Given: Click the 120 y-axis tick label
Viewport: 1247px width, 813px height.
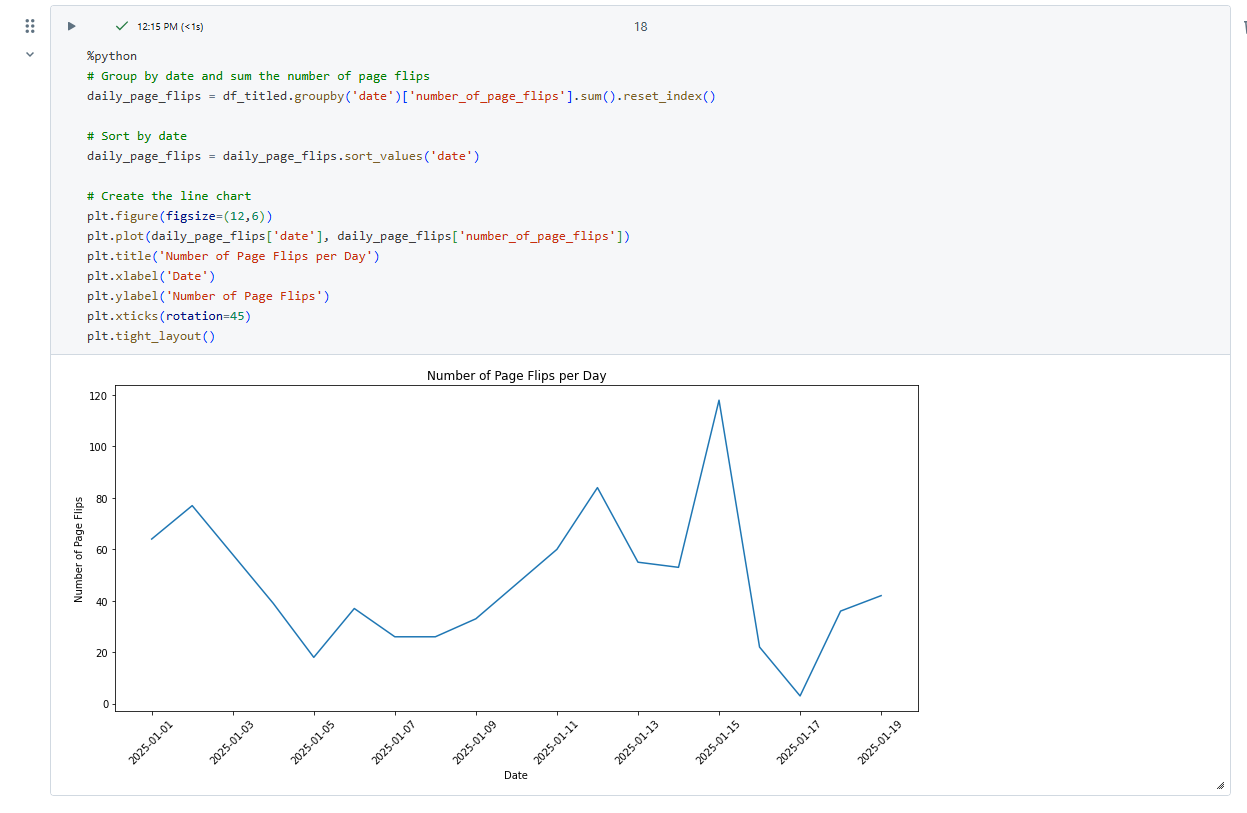Looking at the screenshot, I should click(97, 396).
